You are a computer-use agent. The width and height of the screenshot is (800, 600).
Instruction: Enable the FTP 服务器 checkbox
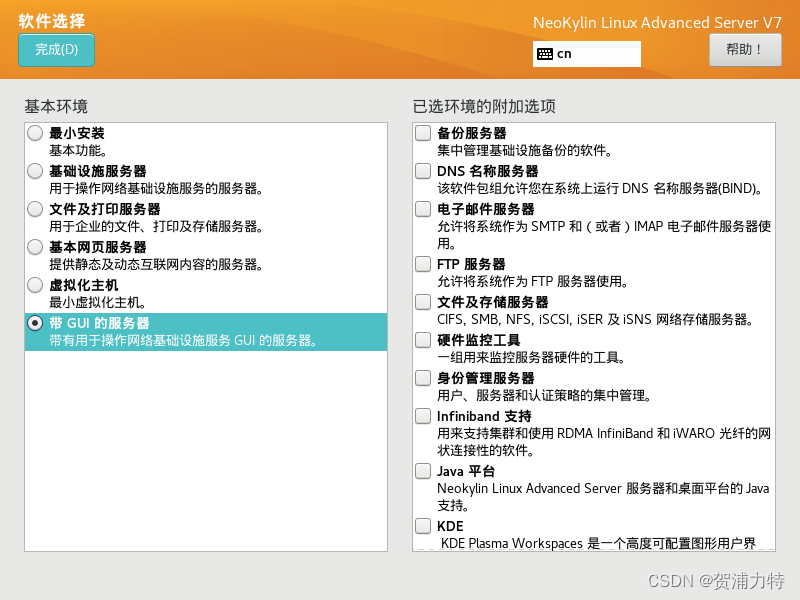[423, 264]
